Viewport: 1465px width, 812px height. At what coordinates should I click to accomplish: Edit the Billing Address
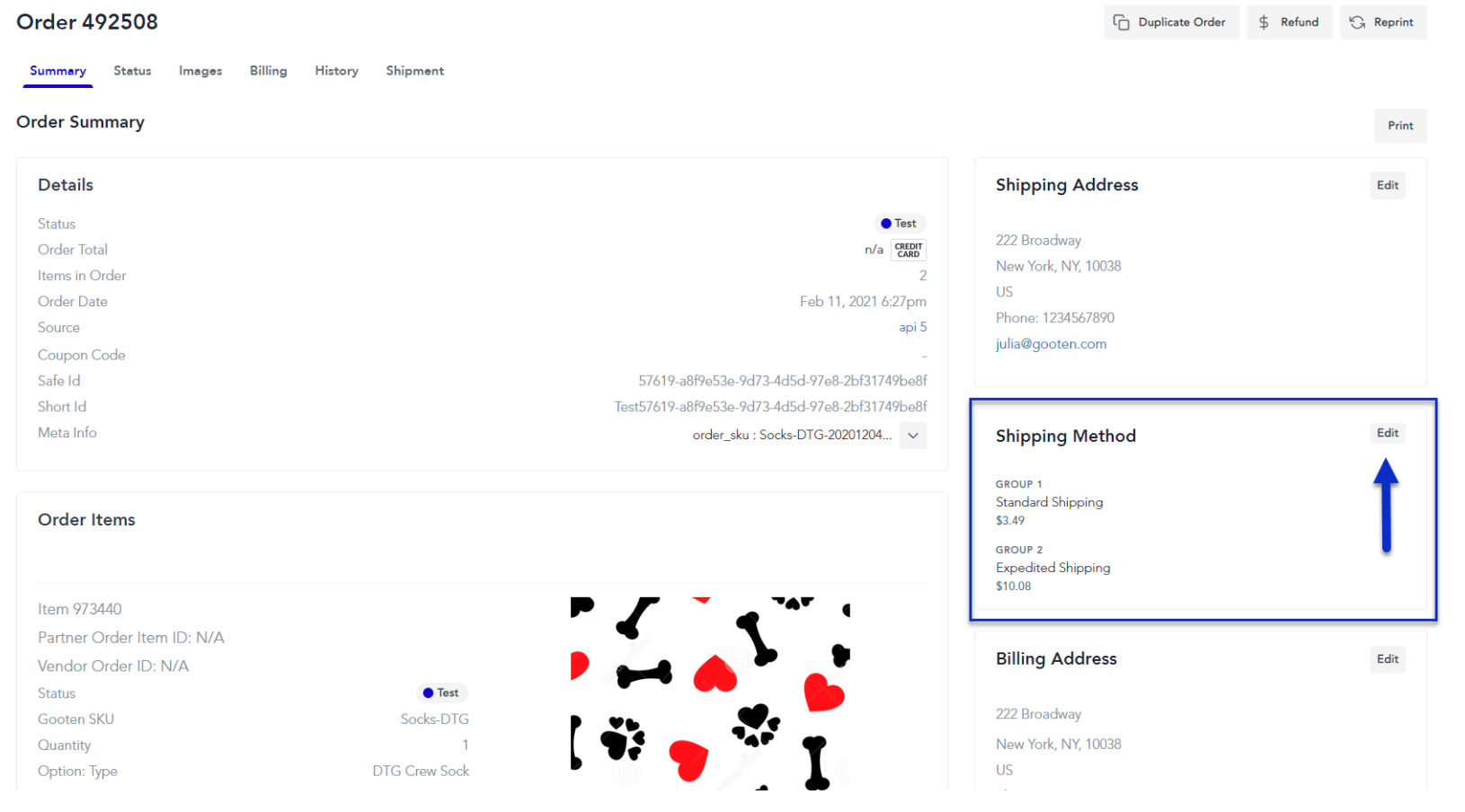click(1388, 659)
